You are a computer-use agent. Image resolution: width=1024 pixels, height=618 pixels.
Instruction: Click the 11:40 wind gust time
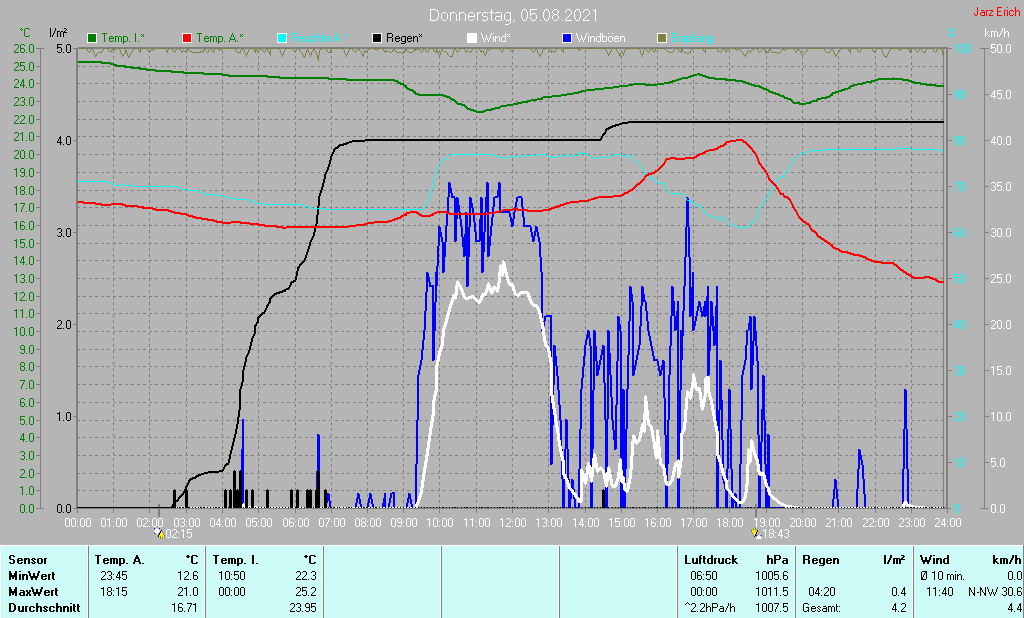(x=938, y=592)
